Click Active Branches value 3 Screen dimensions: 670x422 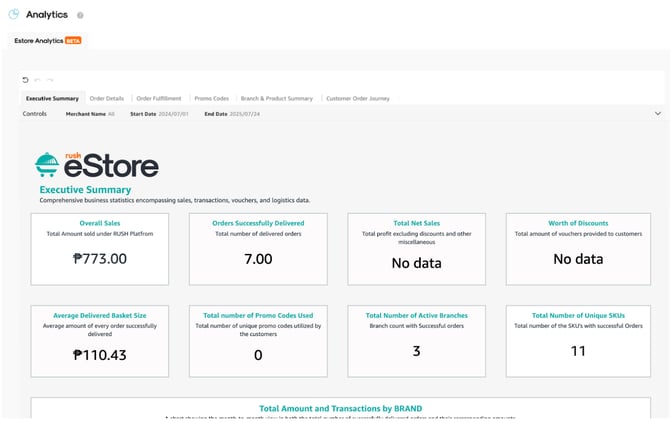pyautogui.click(x=417, y=351)
